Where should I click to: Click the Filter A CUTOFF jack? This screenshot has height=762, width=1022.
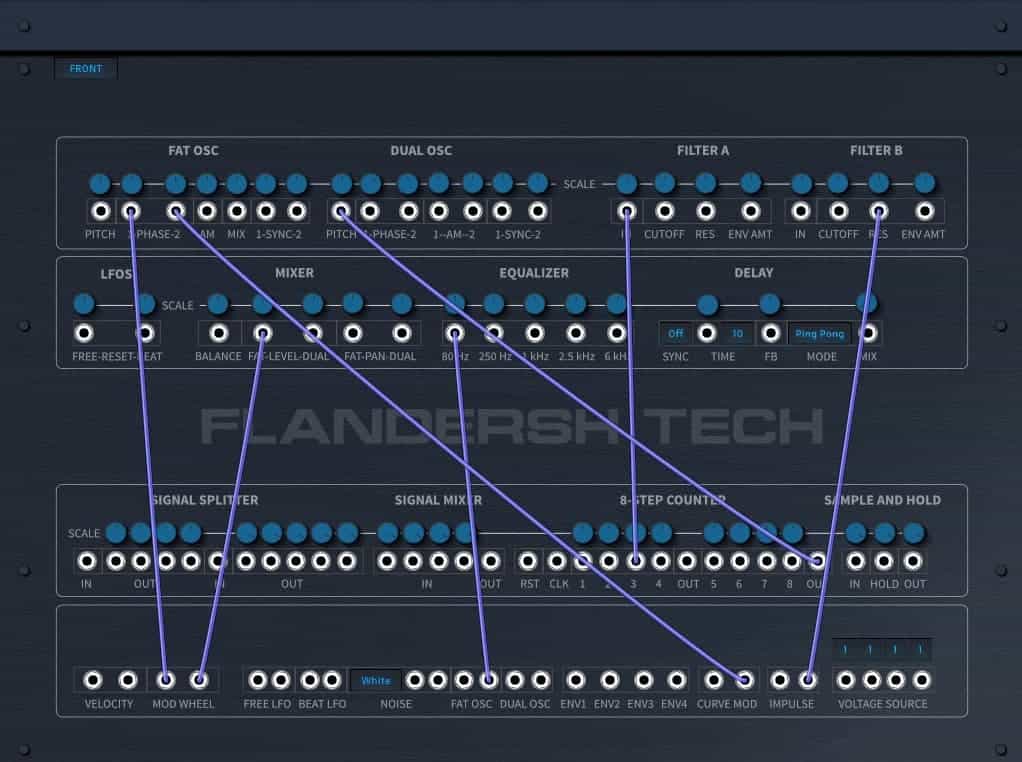point(664,211)
